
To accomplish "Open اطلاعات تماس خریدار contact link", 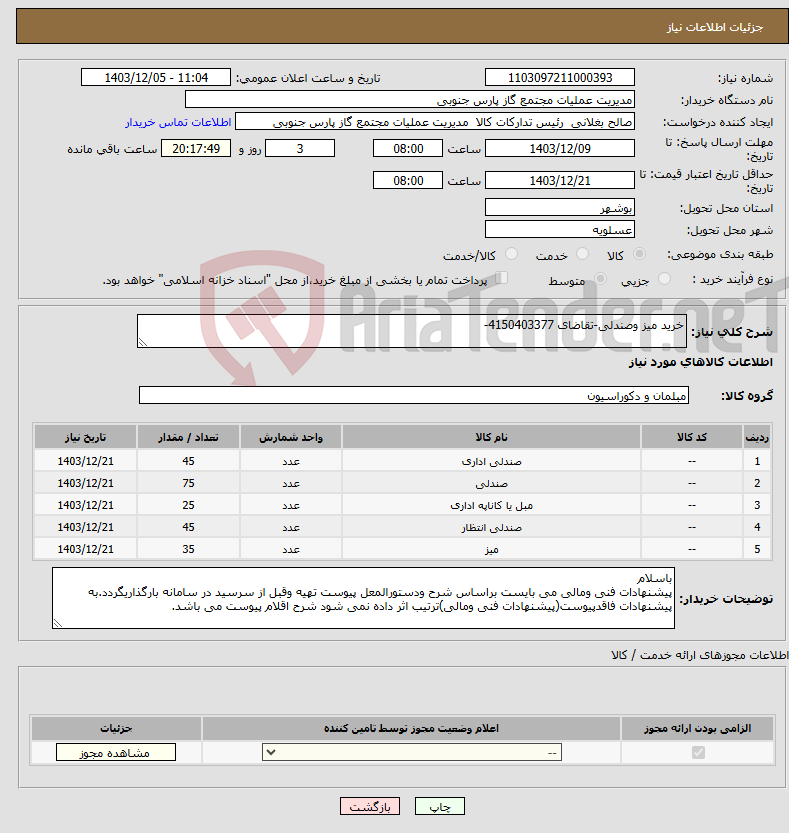I will click(179, 122).
